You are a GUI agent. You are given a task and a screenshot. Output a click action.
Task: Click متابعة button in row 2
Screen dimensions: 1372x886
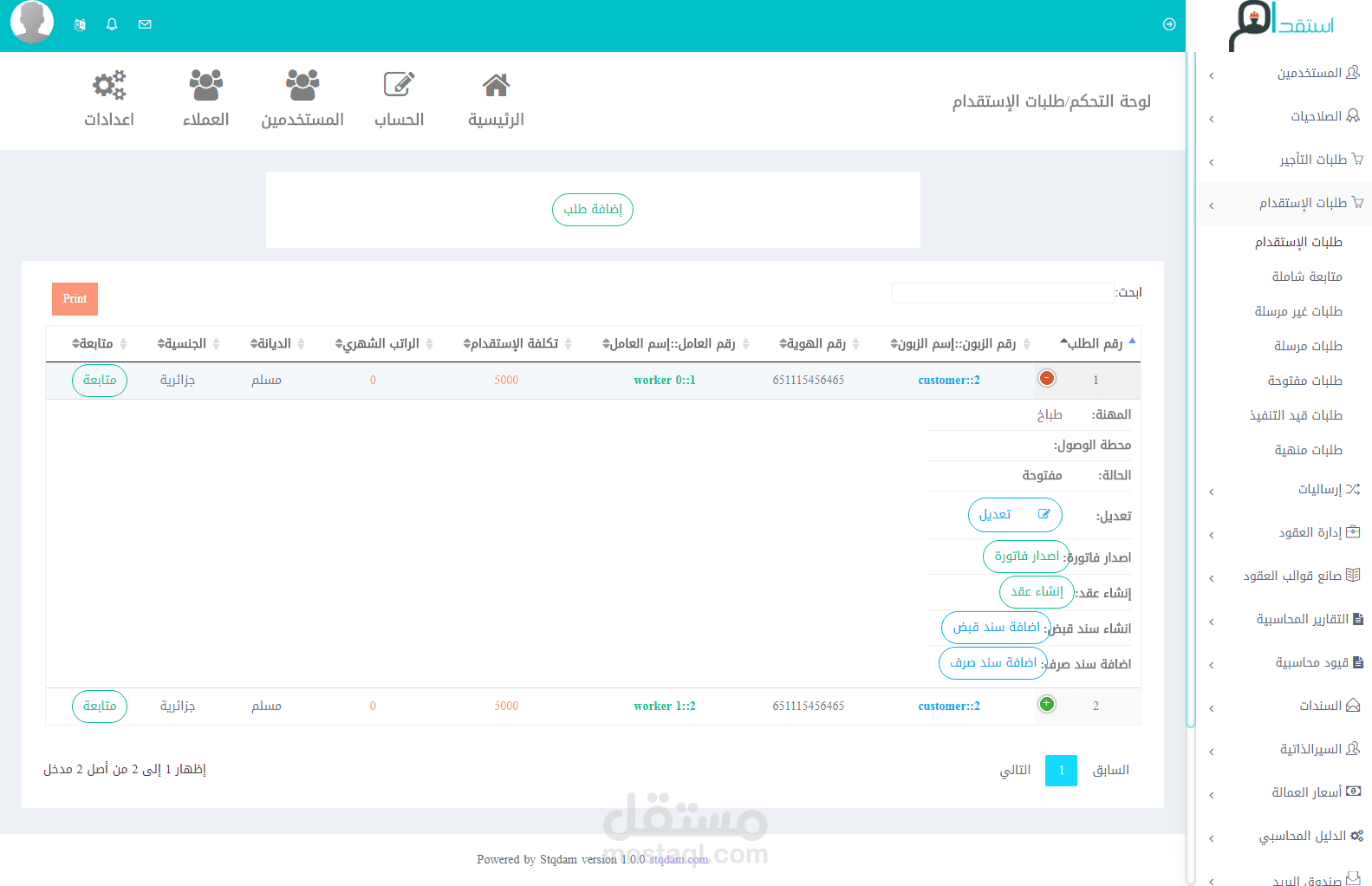[x=100, y=707]
